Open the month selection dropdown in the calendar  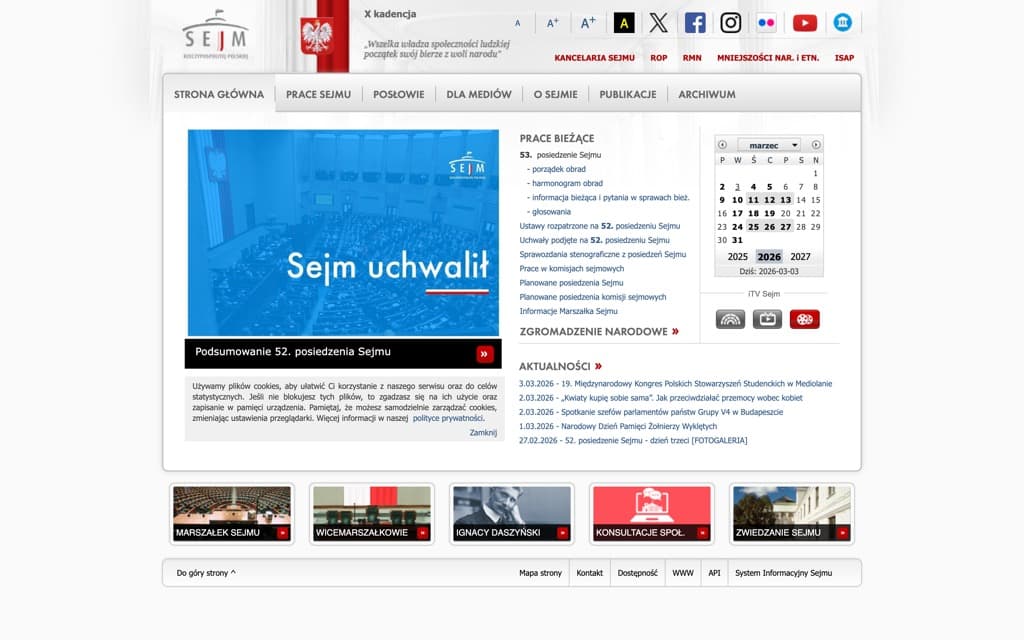click(x=768, y=144)
